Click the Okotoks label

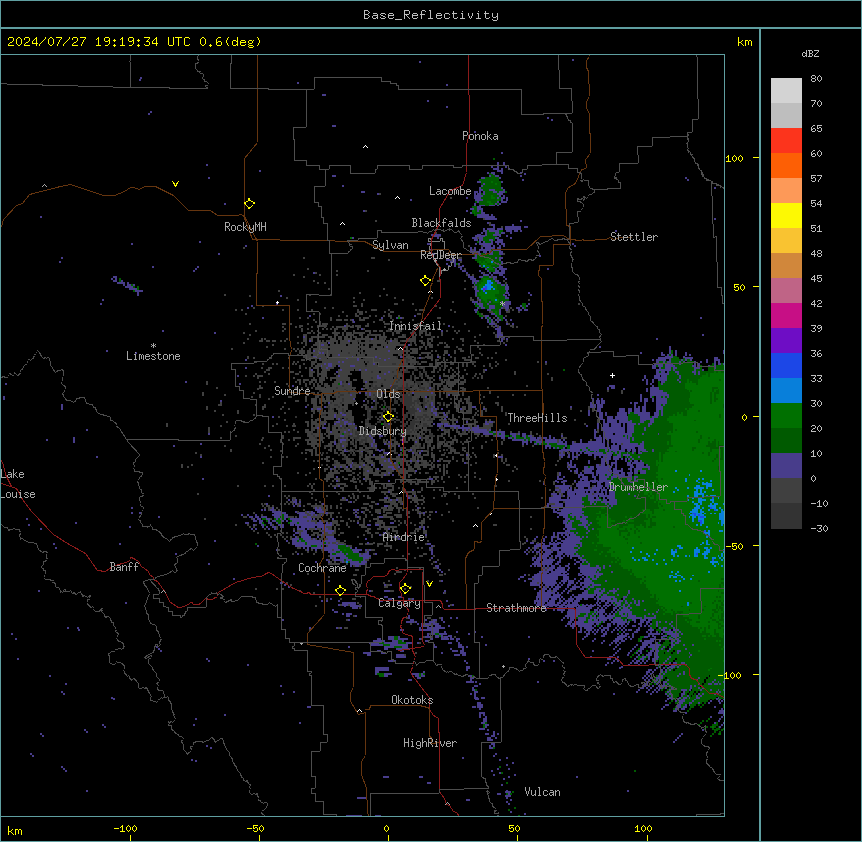pos(412,700)
